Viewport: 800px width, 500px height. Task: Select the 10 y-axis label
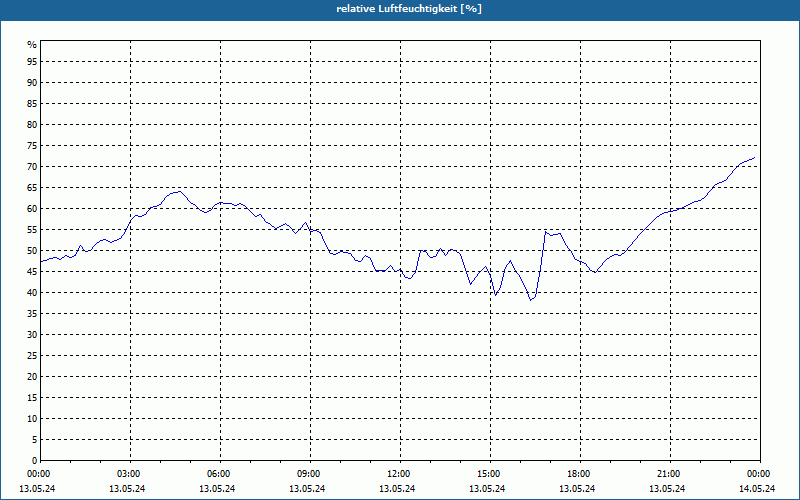pos(32,418)
